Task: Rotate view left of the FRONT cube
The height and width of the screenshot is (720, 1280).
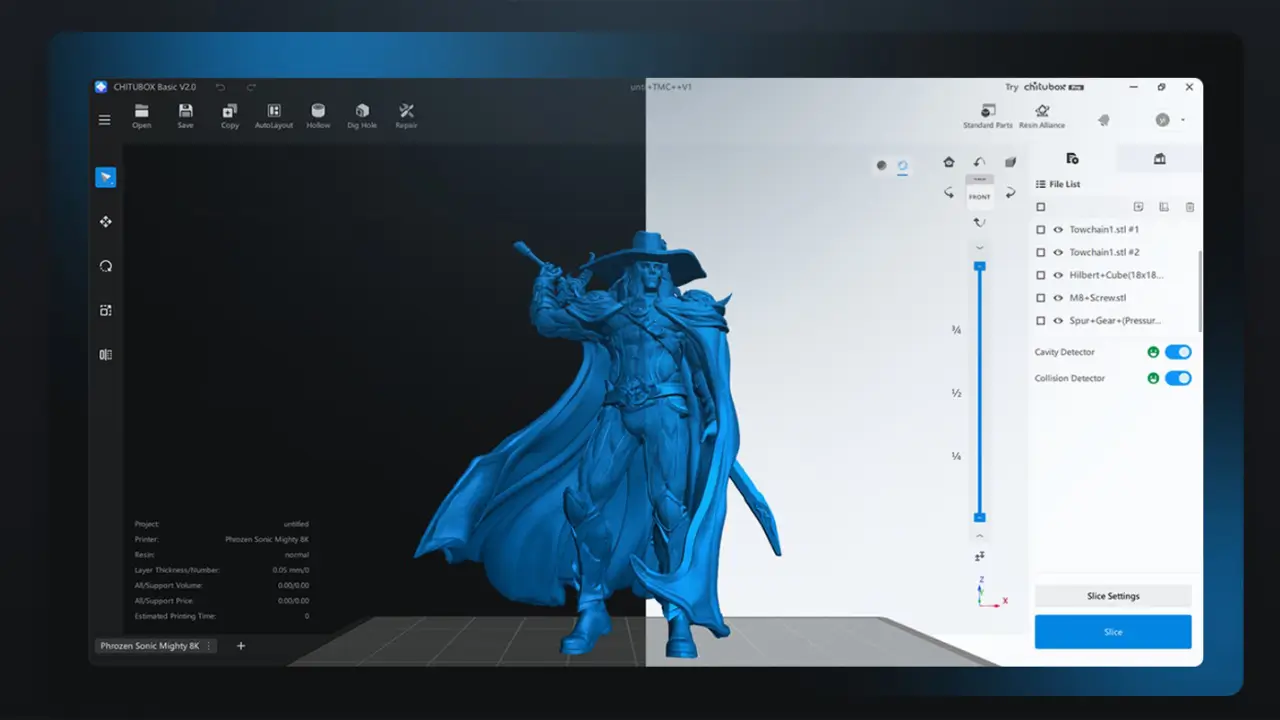Action: click(949, 192)
